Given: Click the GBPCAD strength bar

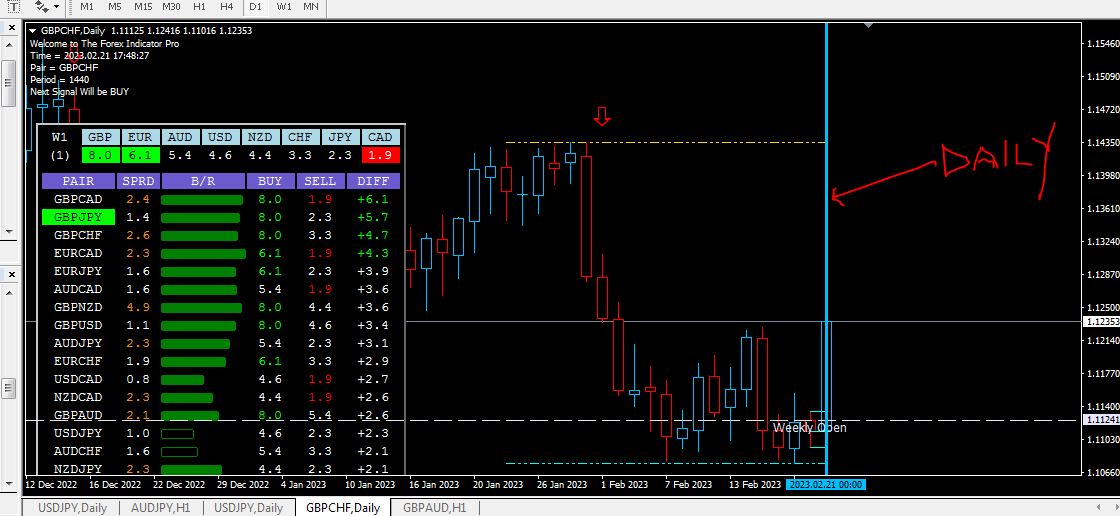Looking at the screenshot, I should [202, 199].
